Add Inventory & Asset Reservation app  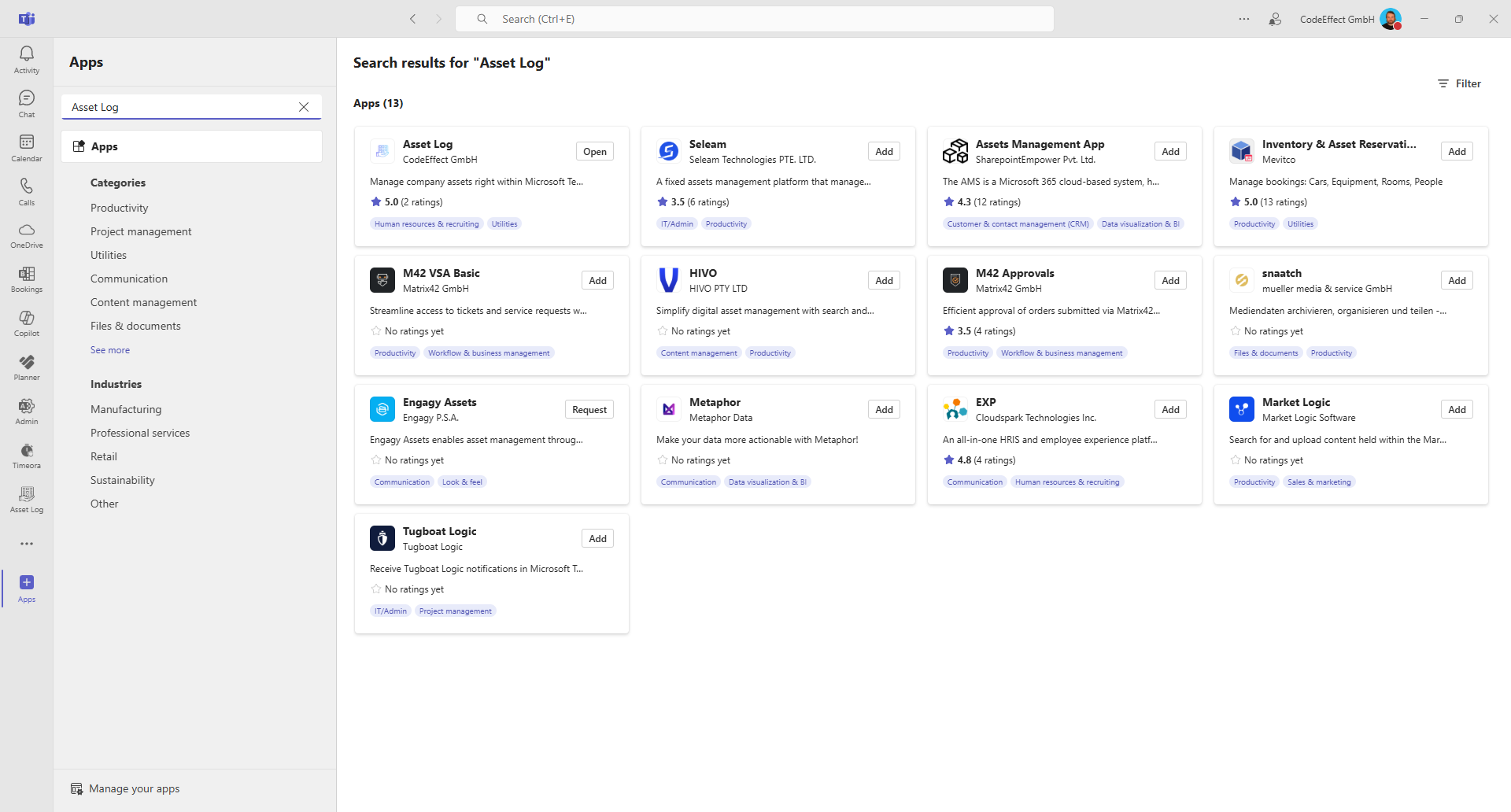coord(1457,152)
